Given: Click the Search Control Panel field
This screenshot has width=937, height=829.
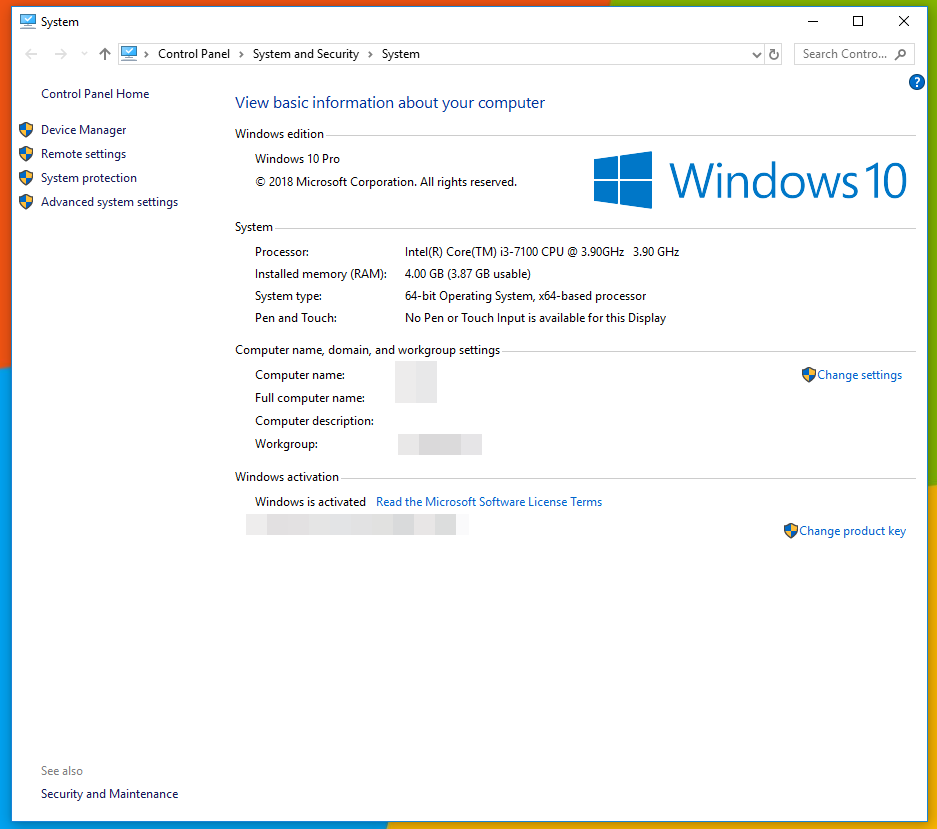Looking at the screenshot, I should pos(854,54).
